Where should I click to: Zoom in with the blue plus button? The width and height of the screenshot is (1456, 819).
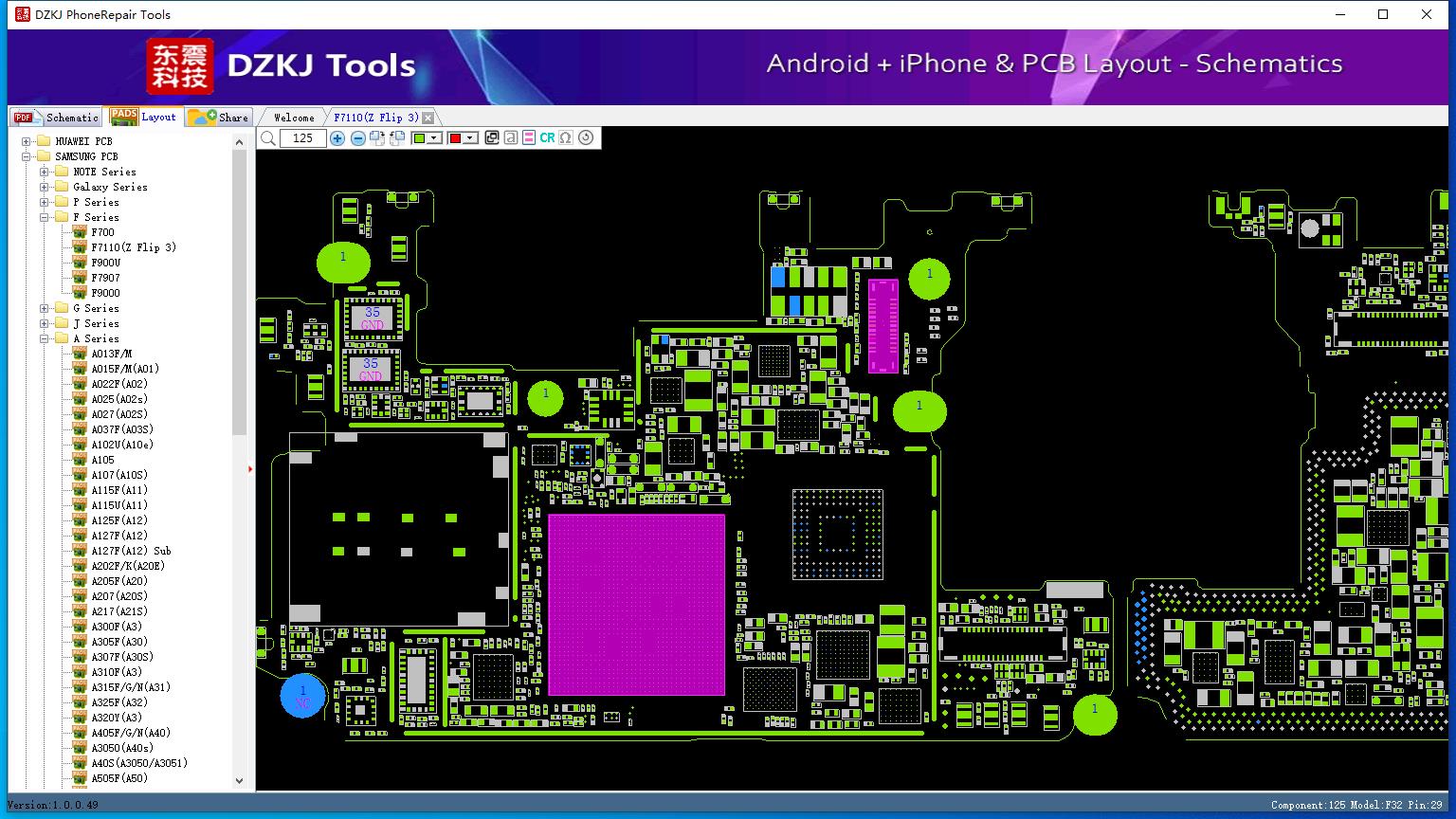click(x=337, y=138)
